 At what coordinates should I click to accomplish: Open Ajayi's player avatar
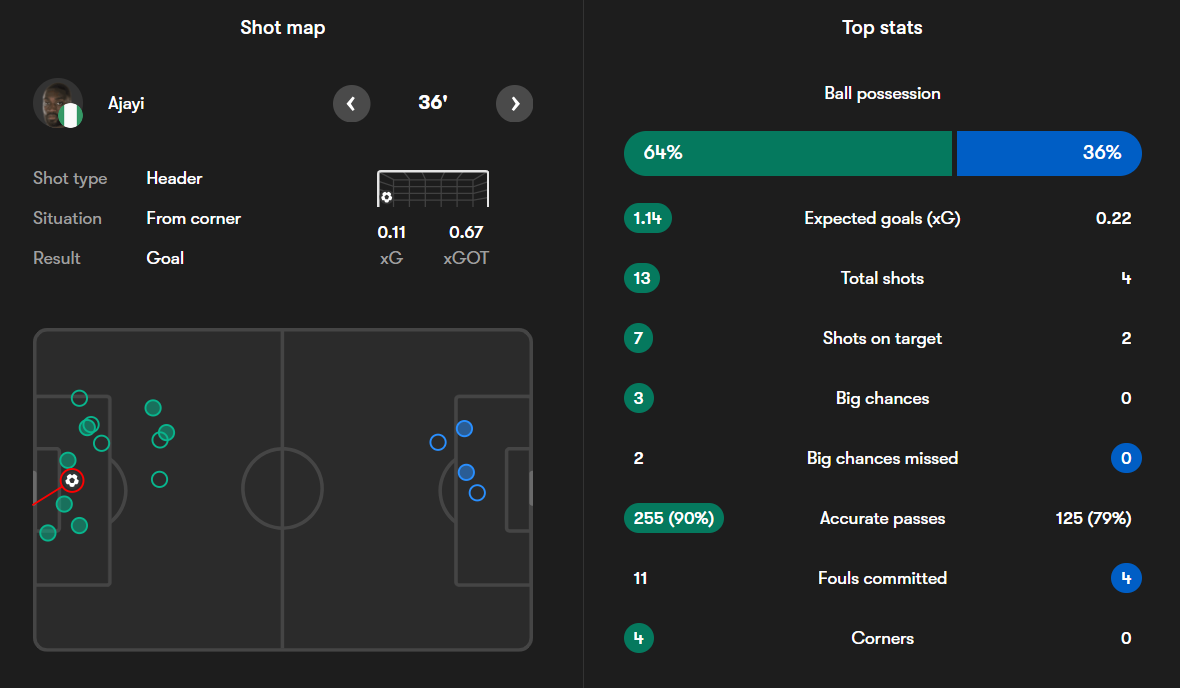(x=58, y=103)
